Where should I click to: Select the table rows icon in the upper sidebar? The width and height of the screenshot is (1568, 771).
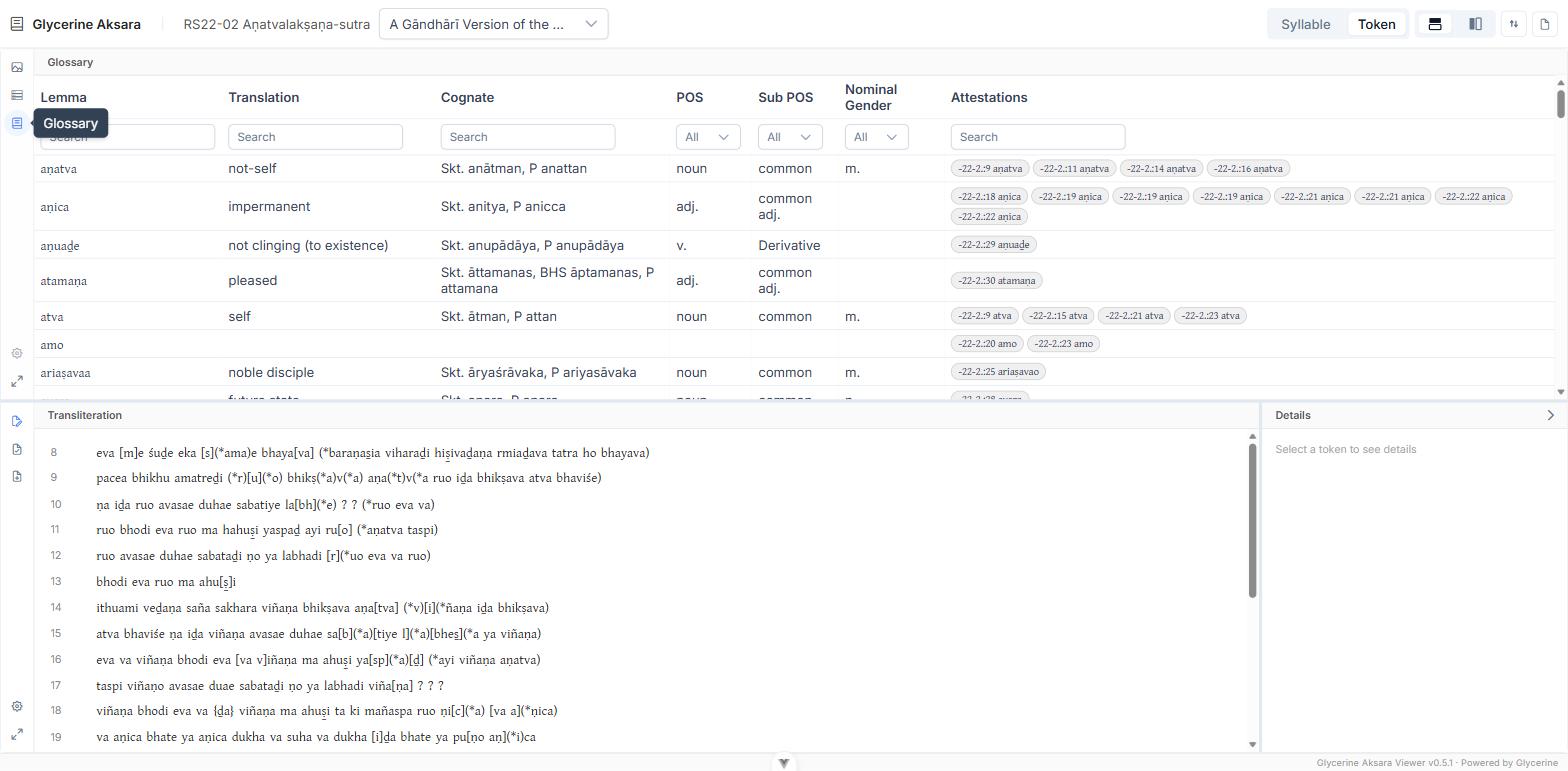click(x=17, y=95)
